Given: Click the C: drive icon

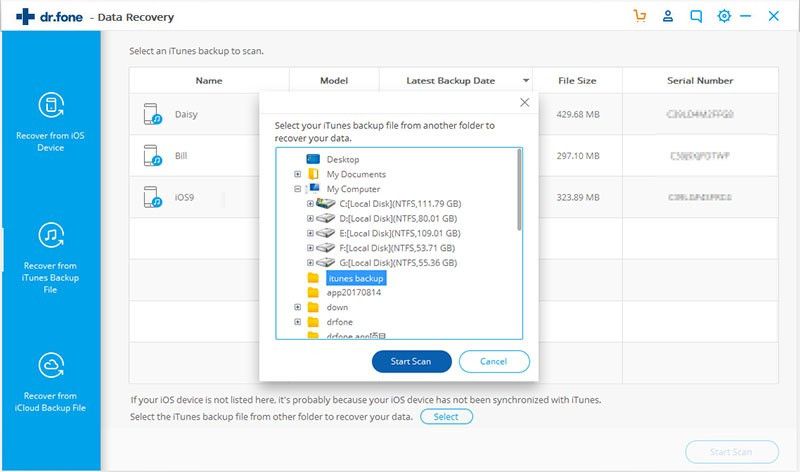Looking at the screenshot, I should coord(326,204).
